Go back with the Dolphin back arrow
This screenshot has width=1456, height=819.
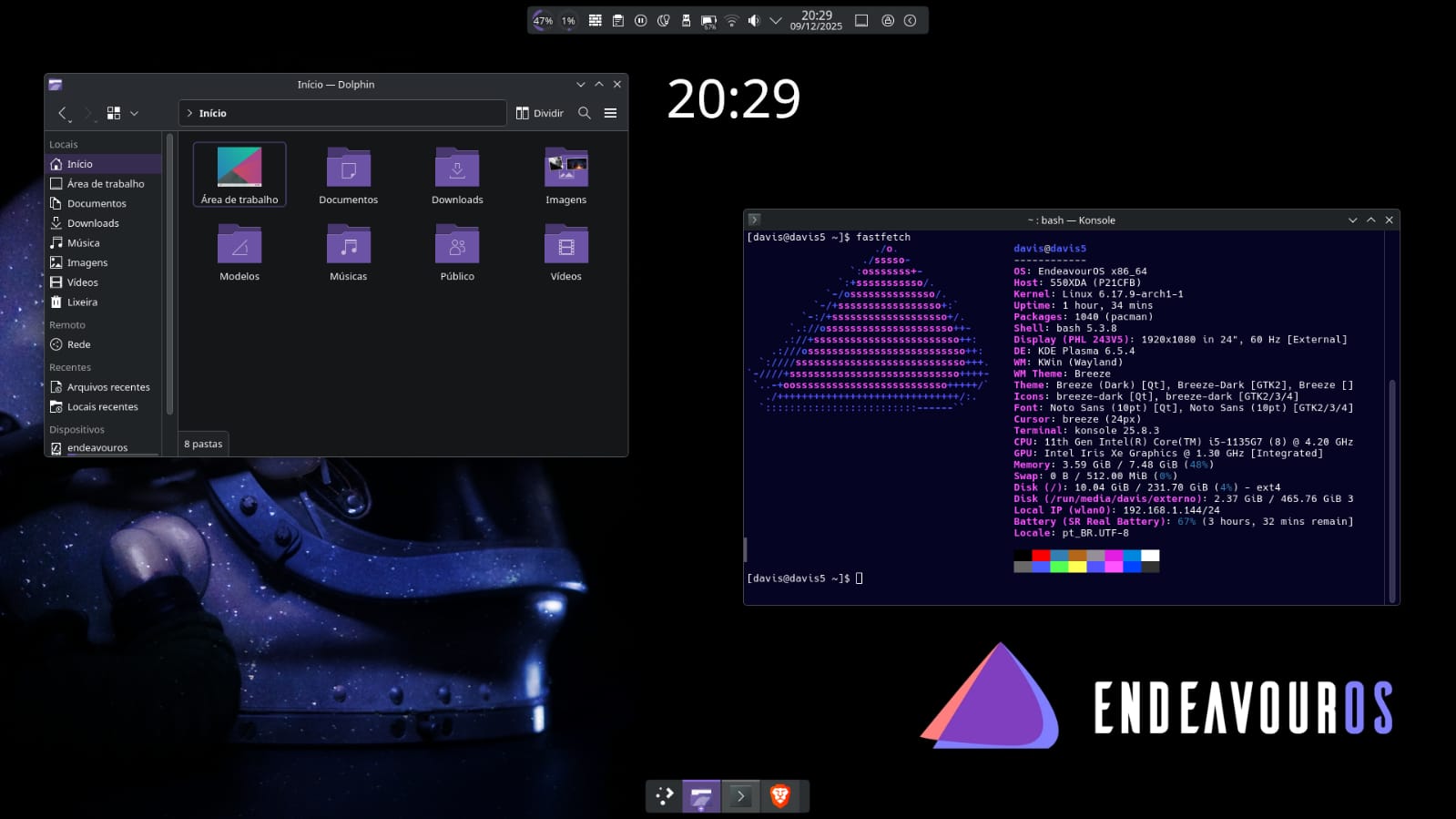click(x=62, y=113)
